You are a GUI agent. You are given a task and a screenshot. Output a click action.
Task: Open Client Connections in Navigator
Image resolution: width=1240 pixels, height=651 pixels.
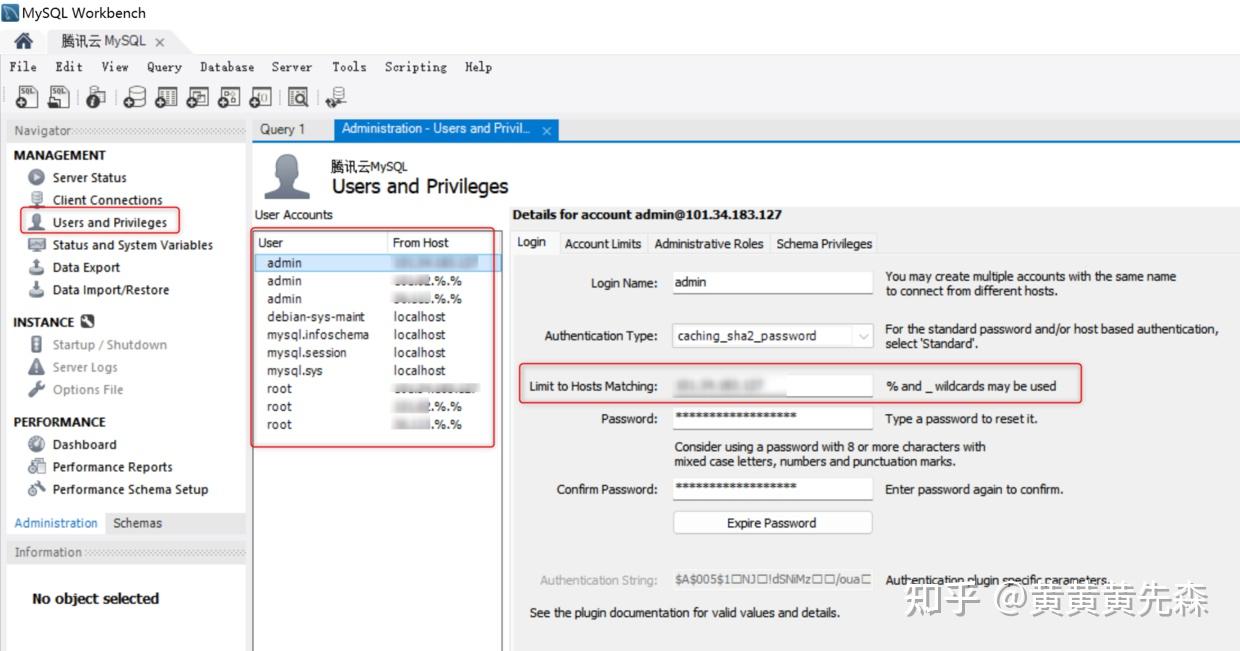coord(107,200)
